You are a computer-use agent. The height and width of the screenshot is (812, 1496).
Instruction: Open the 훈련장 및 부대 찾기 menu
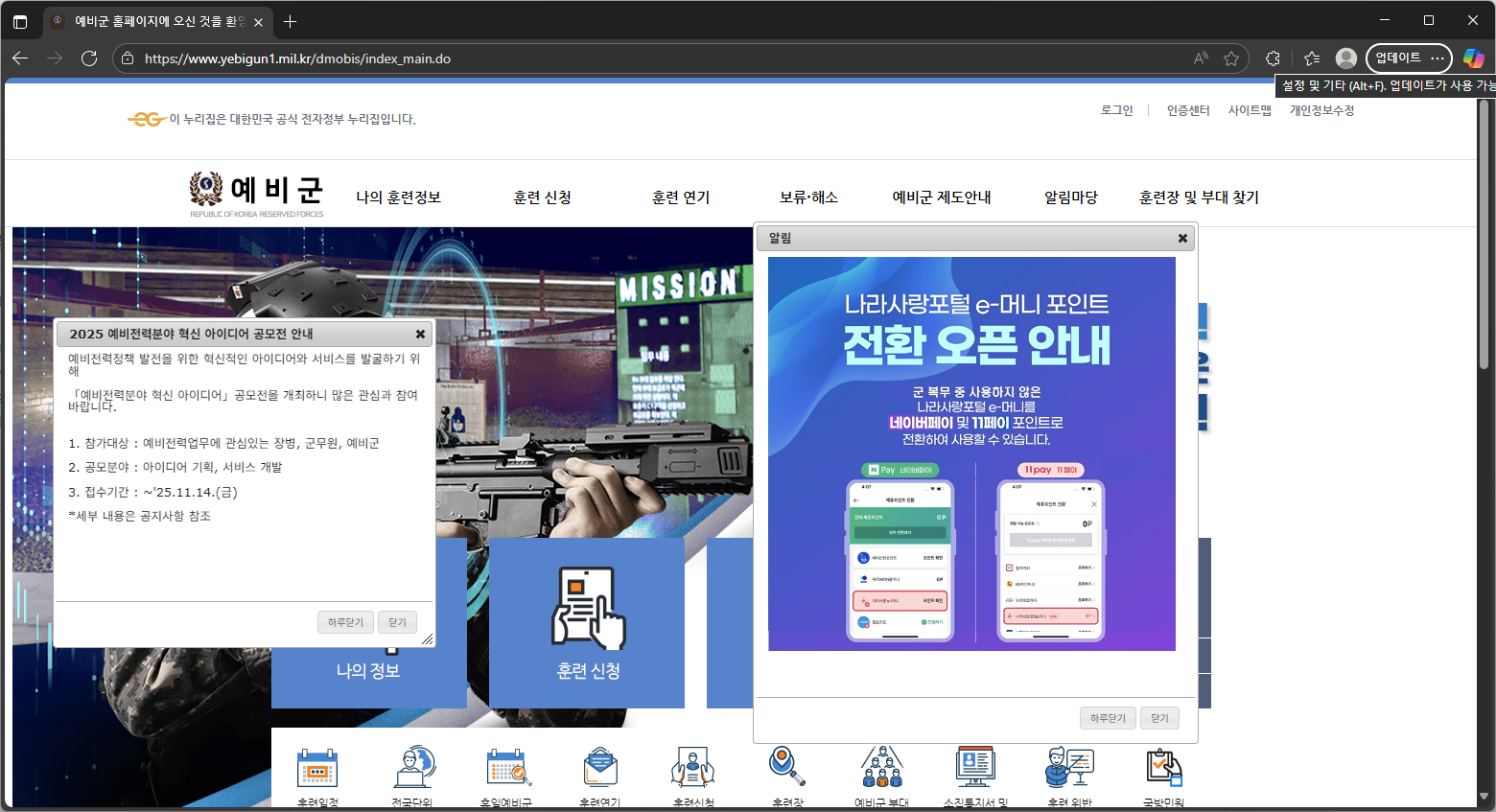[1198, 197]
